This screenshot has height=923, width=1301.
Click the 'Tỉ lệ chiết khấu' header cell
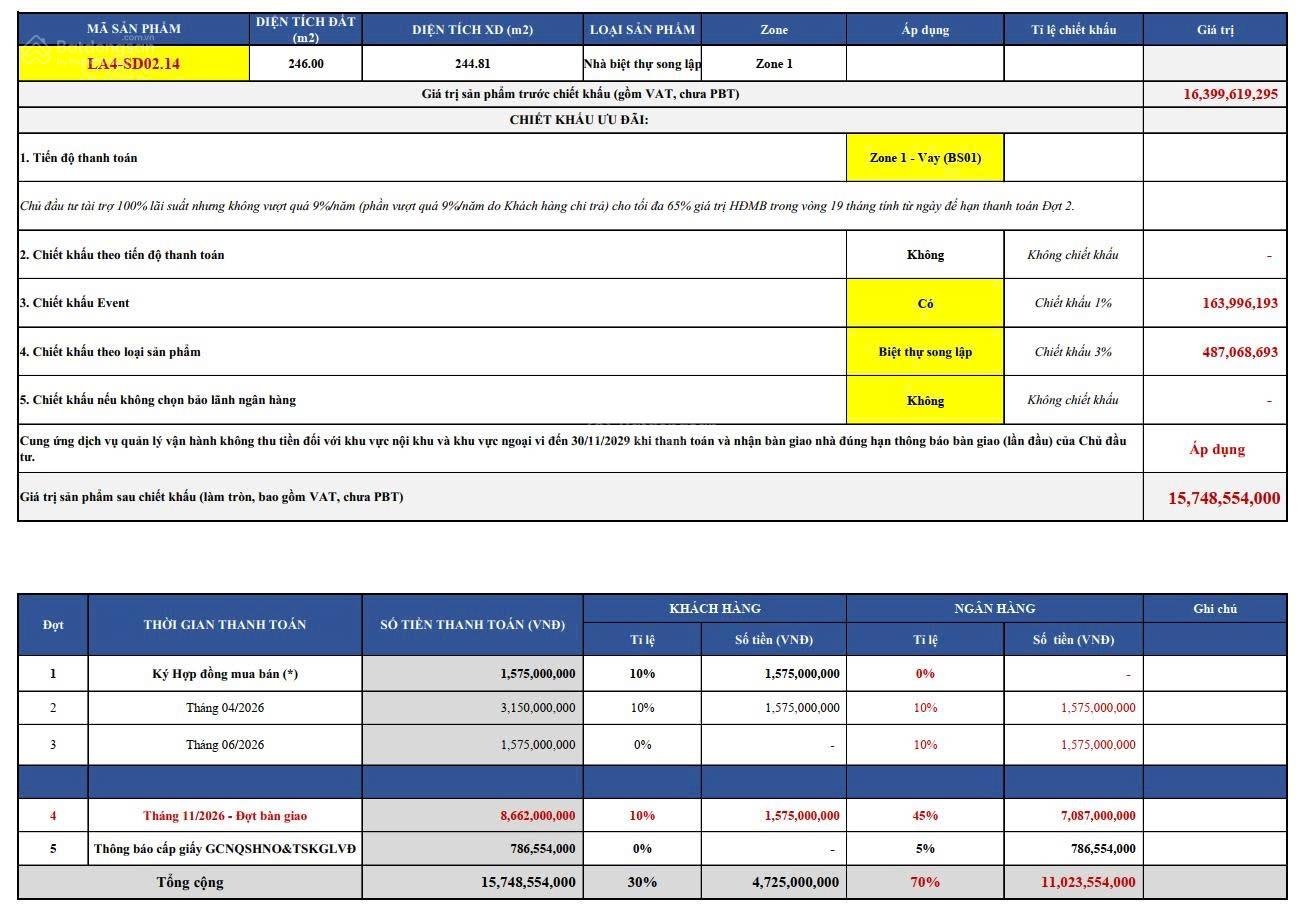click(1073, 29)
